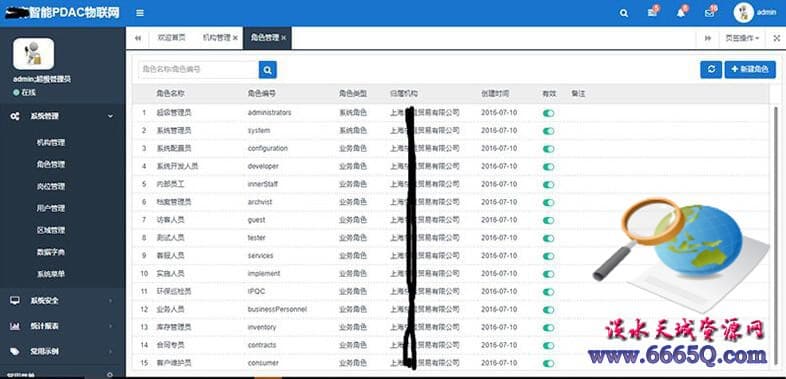Toggle fullscreen expand icon
The image size is (786, 379).
click(x=777, y=38)
